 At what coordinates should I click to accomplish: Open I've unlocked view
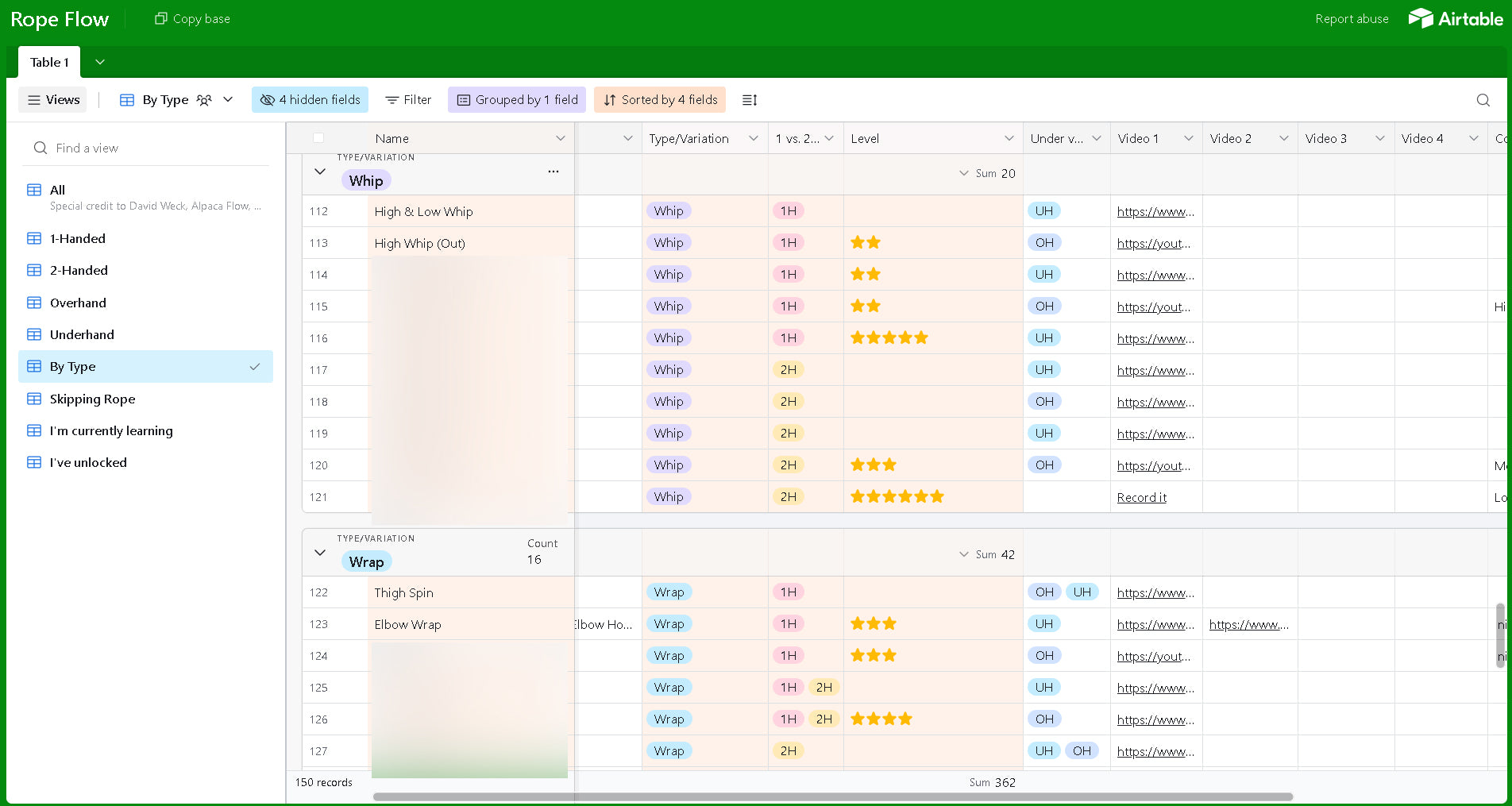click(x=146, y=462)
